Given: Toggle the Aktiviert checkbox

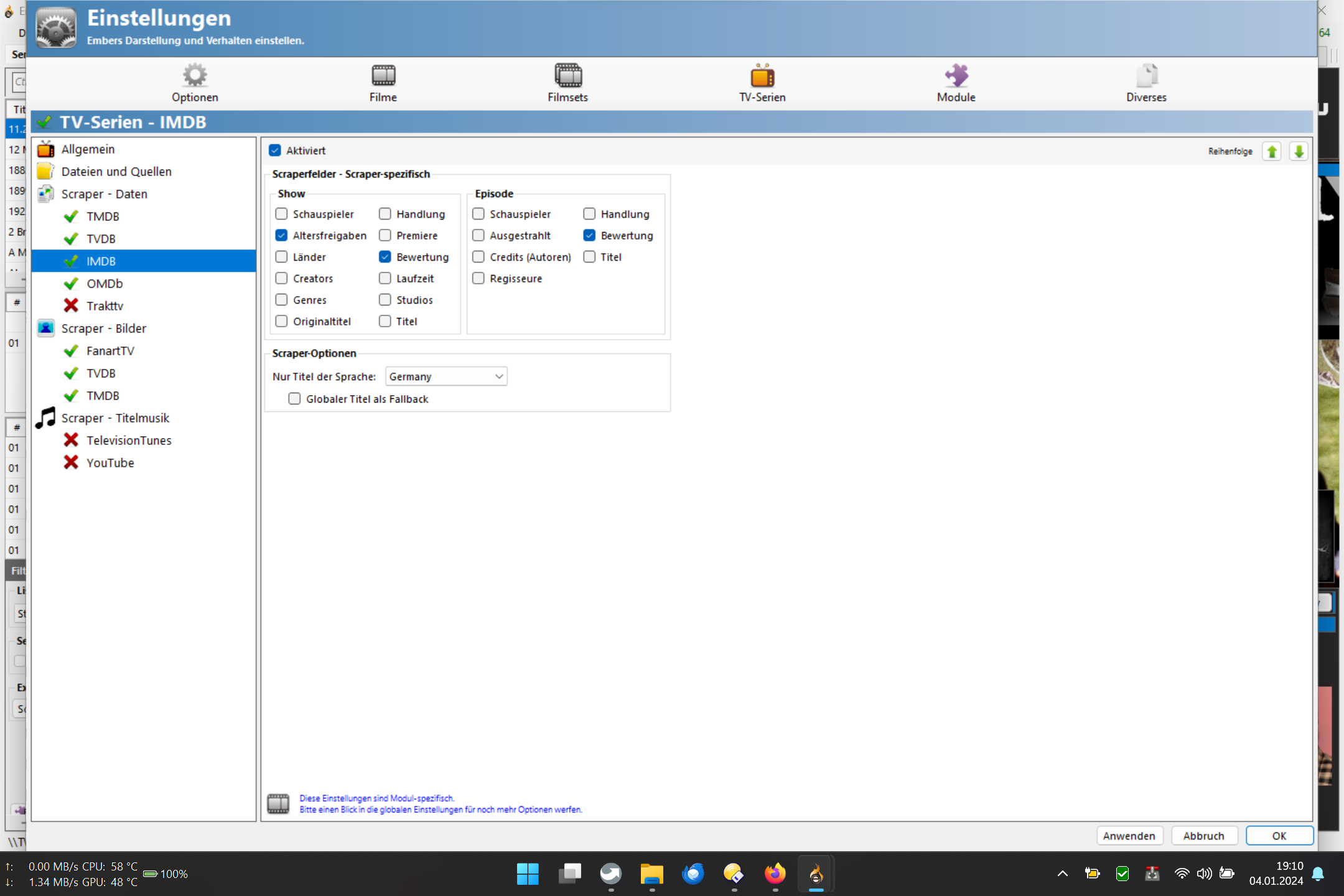Looking at the screenshot, I should (x=275, y=151).
